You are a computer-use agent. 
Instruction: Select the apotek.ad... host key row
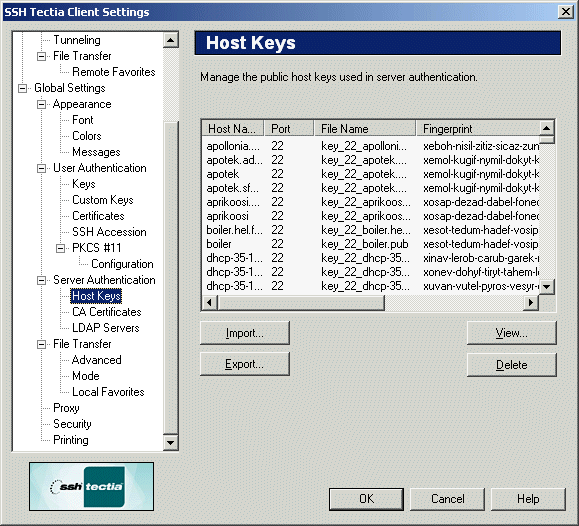(x=371, y=160)
